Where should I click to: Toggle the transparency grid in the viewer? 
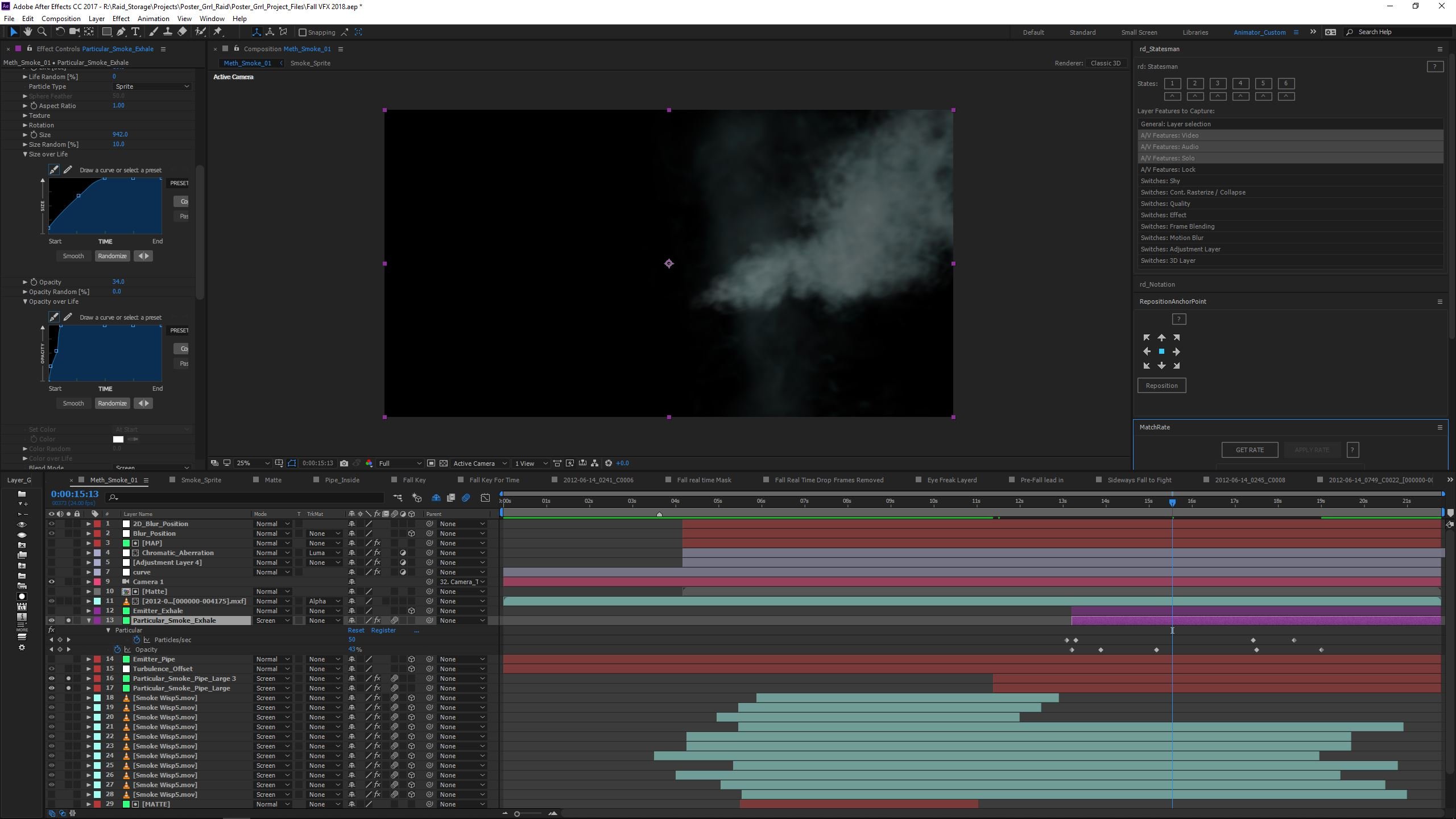(444, 463)
